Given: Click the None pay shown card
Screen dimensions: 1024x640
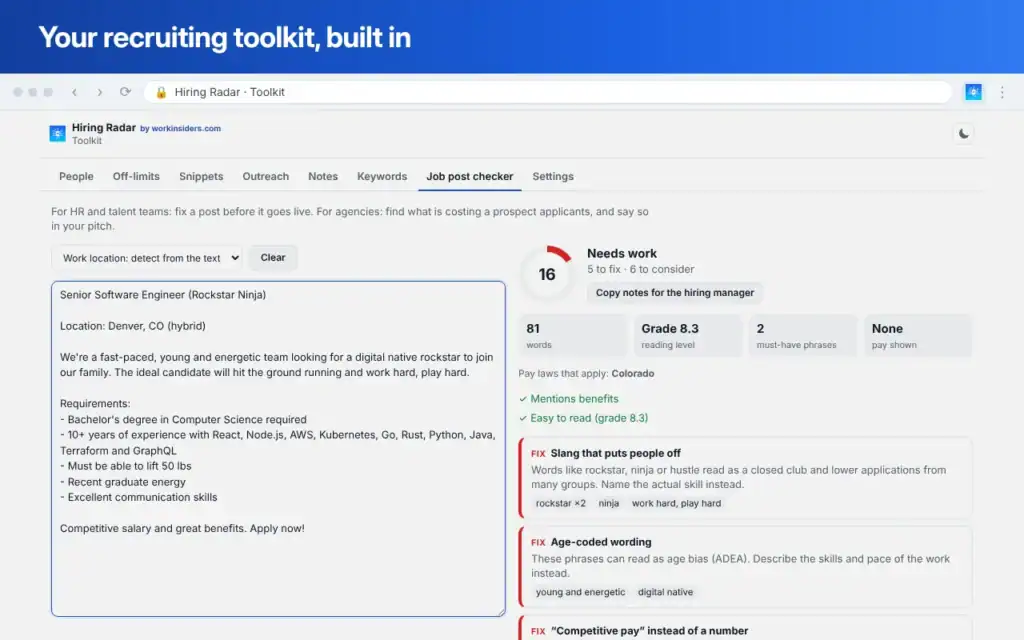Looking at the screenshot, I should point(918,336).
